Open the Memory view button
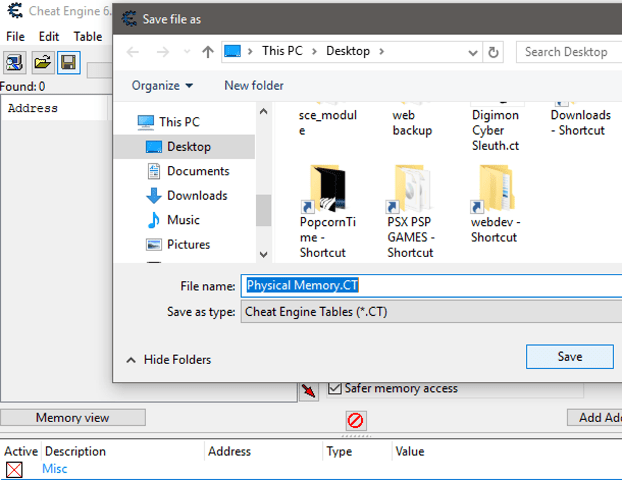This screenshot has width=622, height=480. (73, 418)
